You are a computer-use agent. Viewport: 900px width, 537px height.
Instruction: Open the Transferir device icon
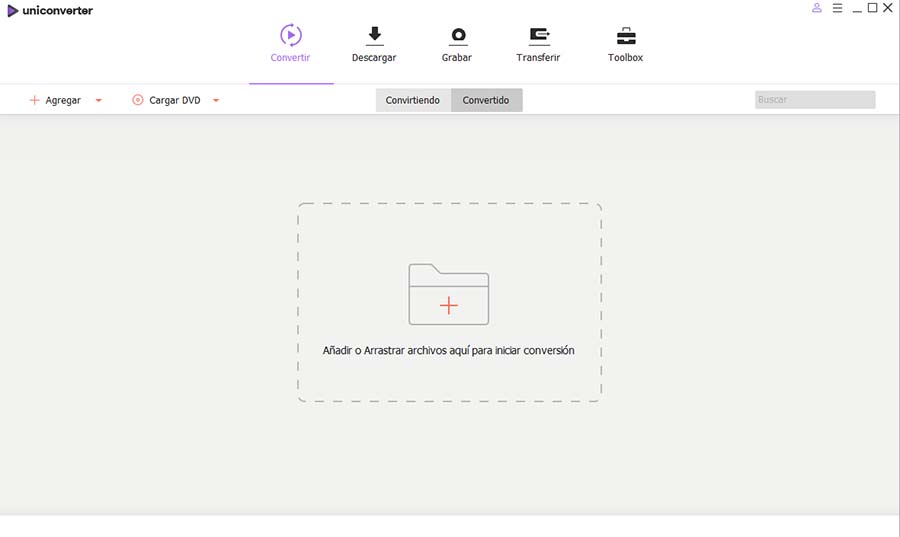click(x=539, y=36)
